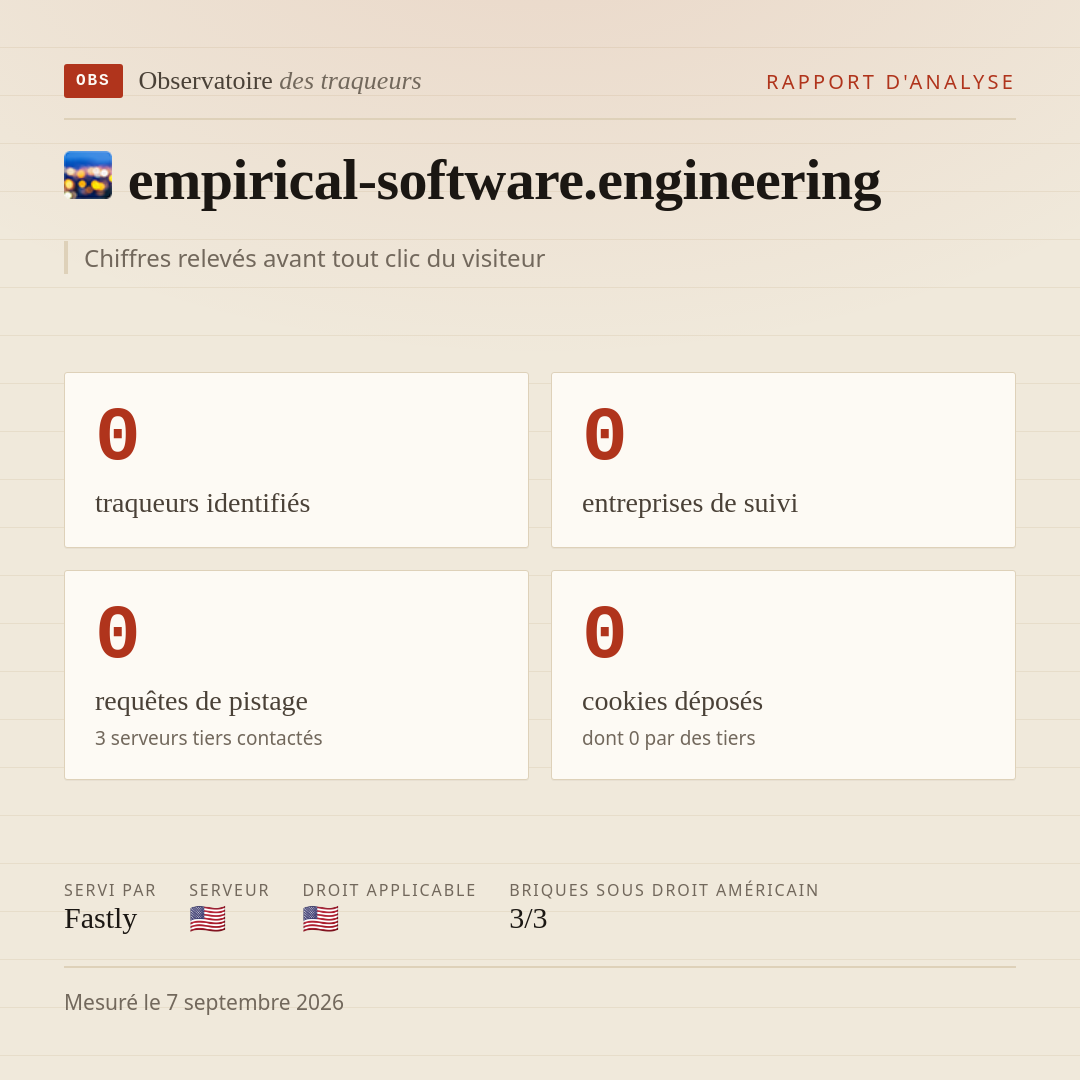Open the Observatoire des traqueurs home link
Screen dimensions: 1080x1080
click(280, 81)
